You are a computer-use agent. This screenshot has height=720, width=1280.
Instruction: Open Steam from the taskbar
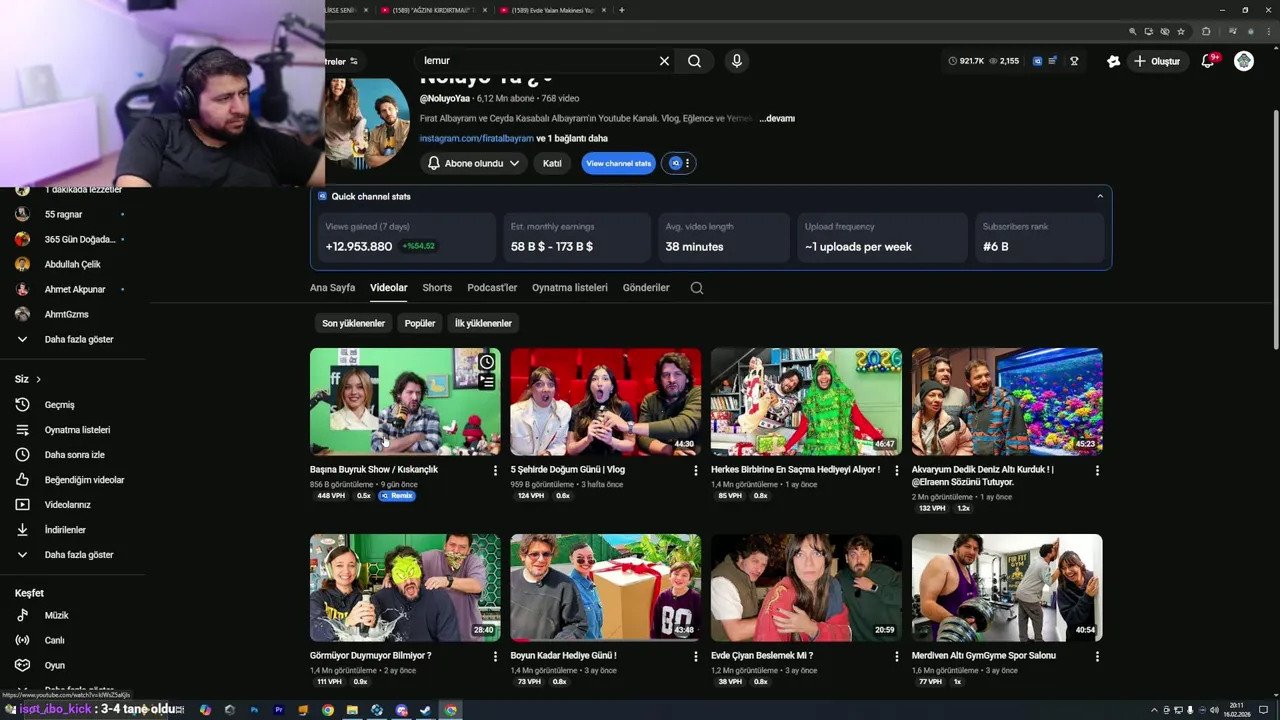pyautogui.click(x=426, y=710)
